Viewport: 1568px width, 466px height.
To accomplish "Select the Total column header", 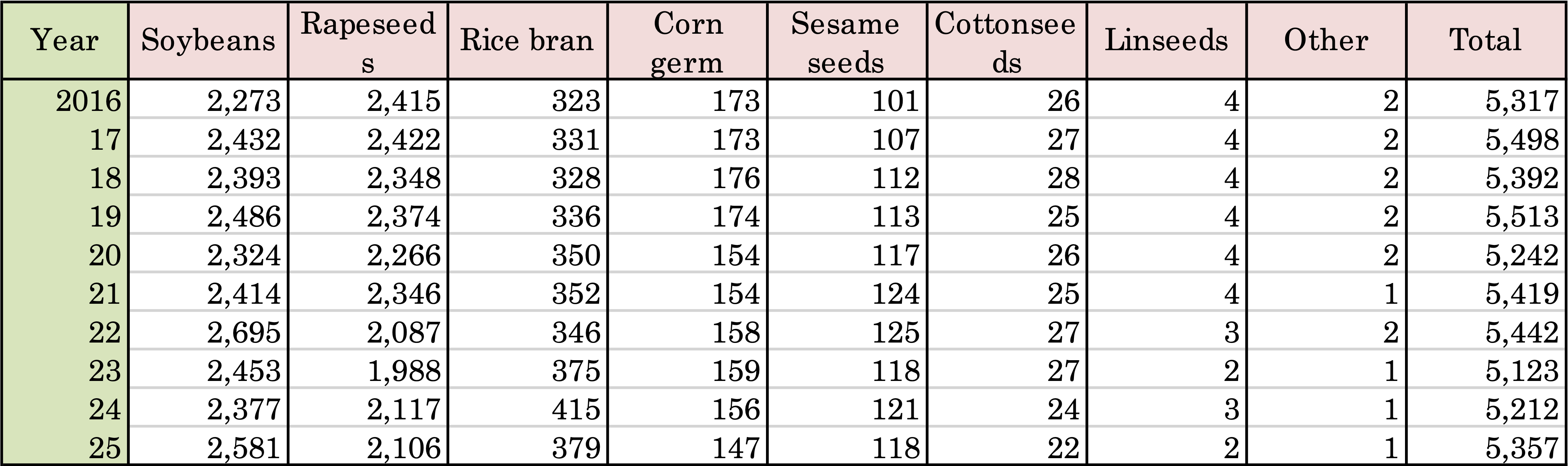I will 1486,41.
